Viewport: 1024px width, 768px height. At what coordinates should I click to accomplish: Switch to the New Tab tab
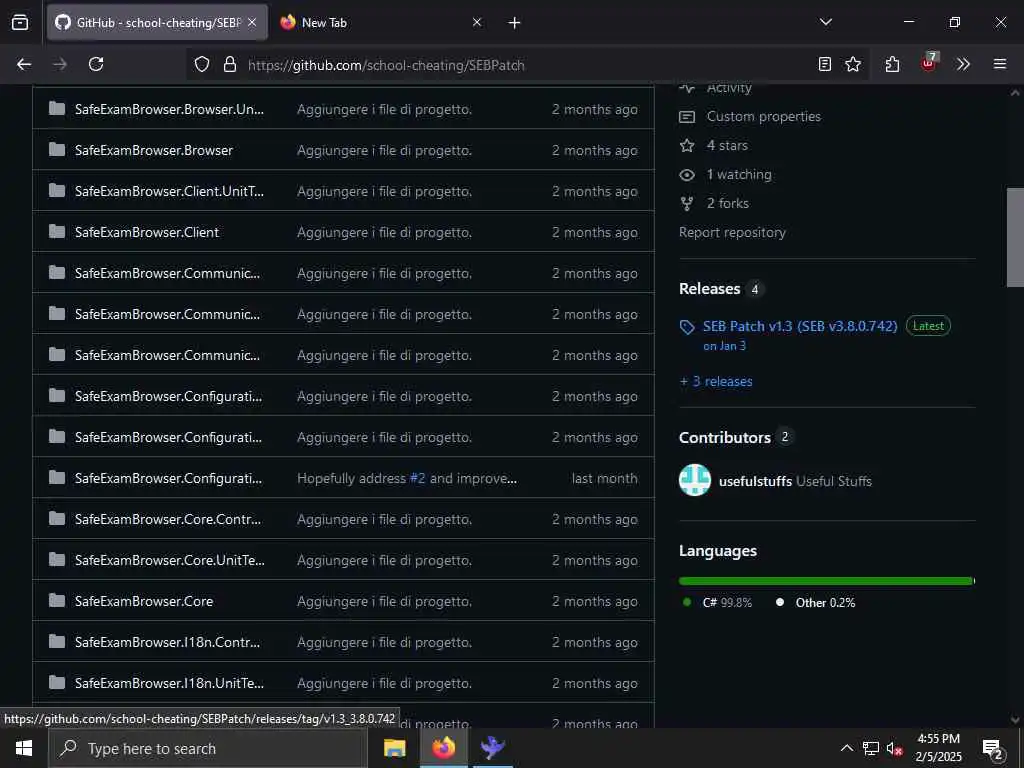tap(380, 23)
